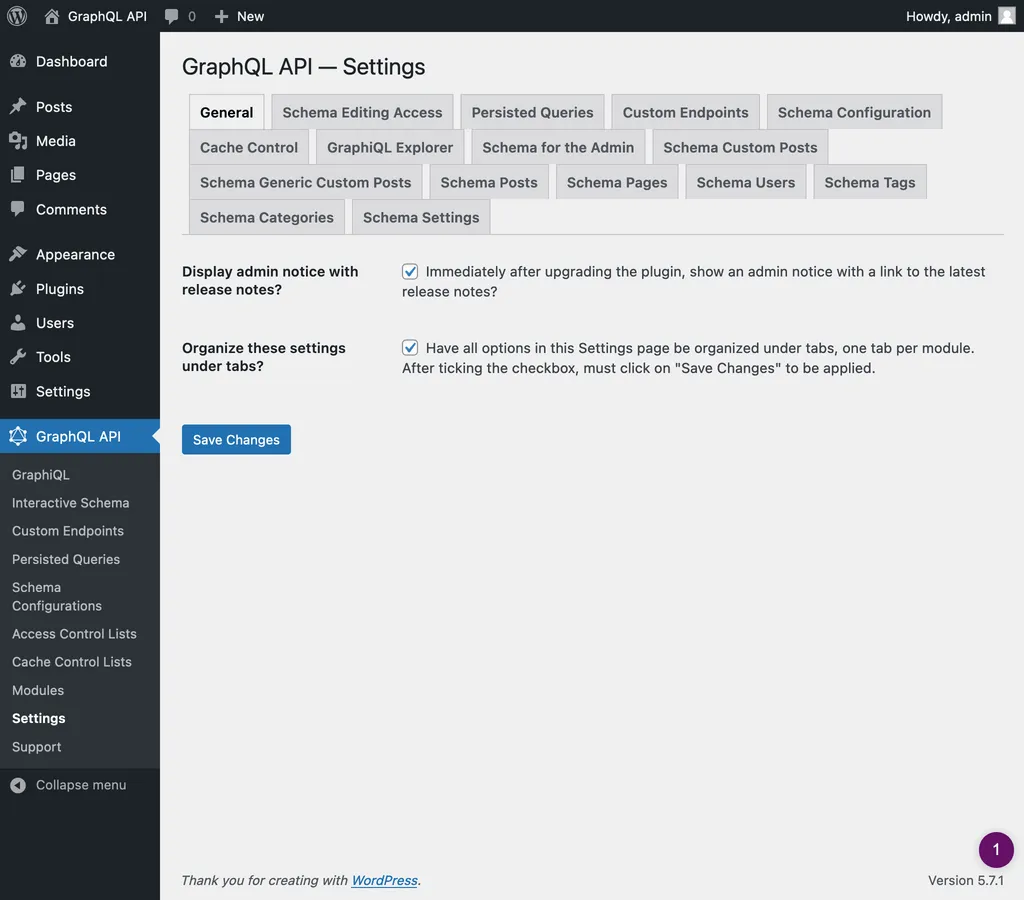Click the Collapse menu label
1024x900 pixels.
pos(81,785)
